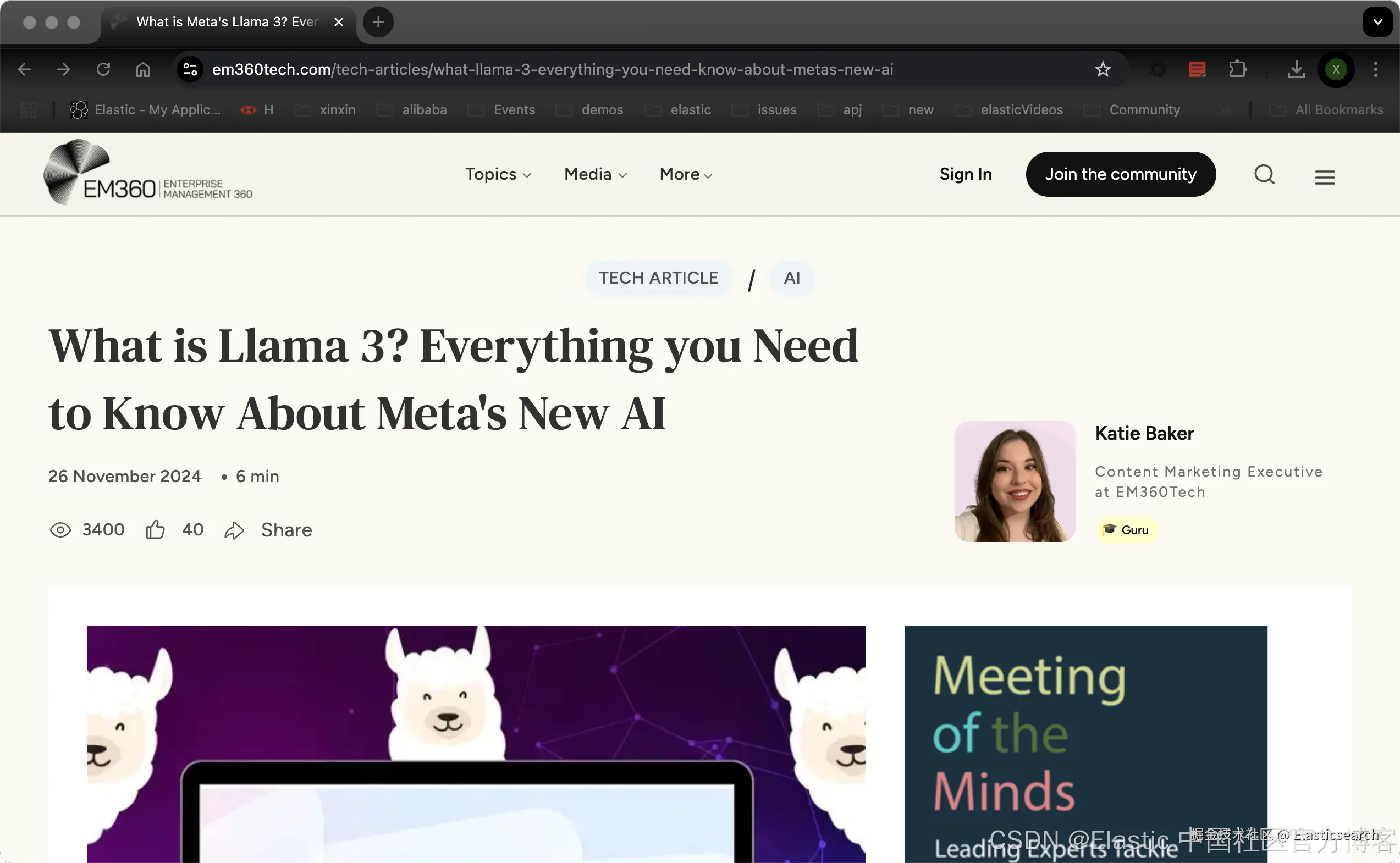Click the search magnifier icon
This screenshot has width=1400, height=863.
1264,174
